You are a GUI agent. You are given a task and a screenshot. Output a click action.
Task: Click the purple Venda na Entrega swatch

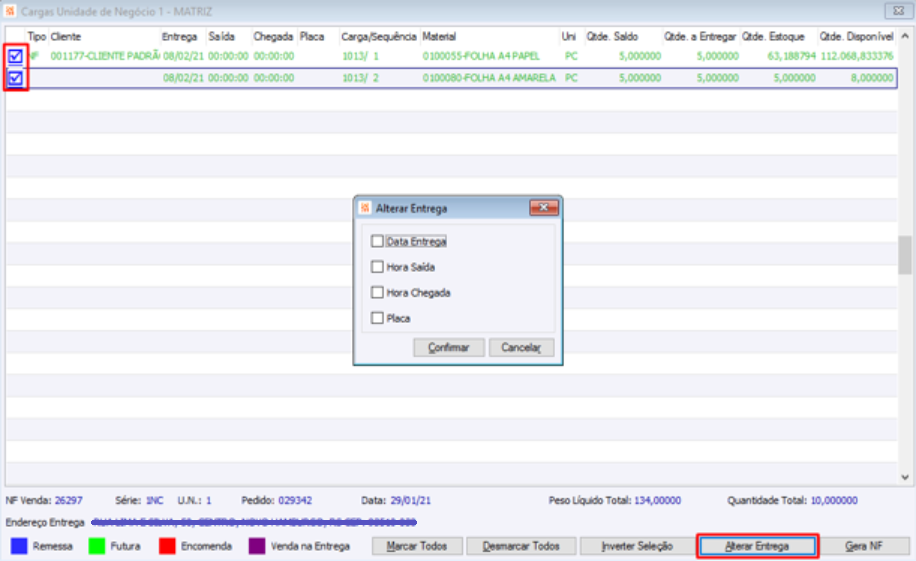point(257,546)
